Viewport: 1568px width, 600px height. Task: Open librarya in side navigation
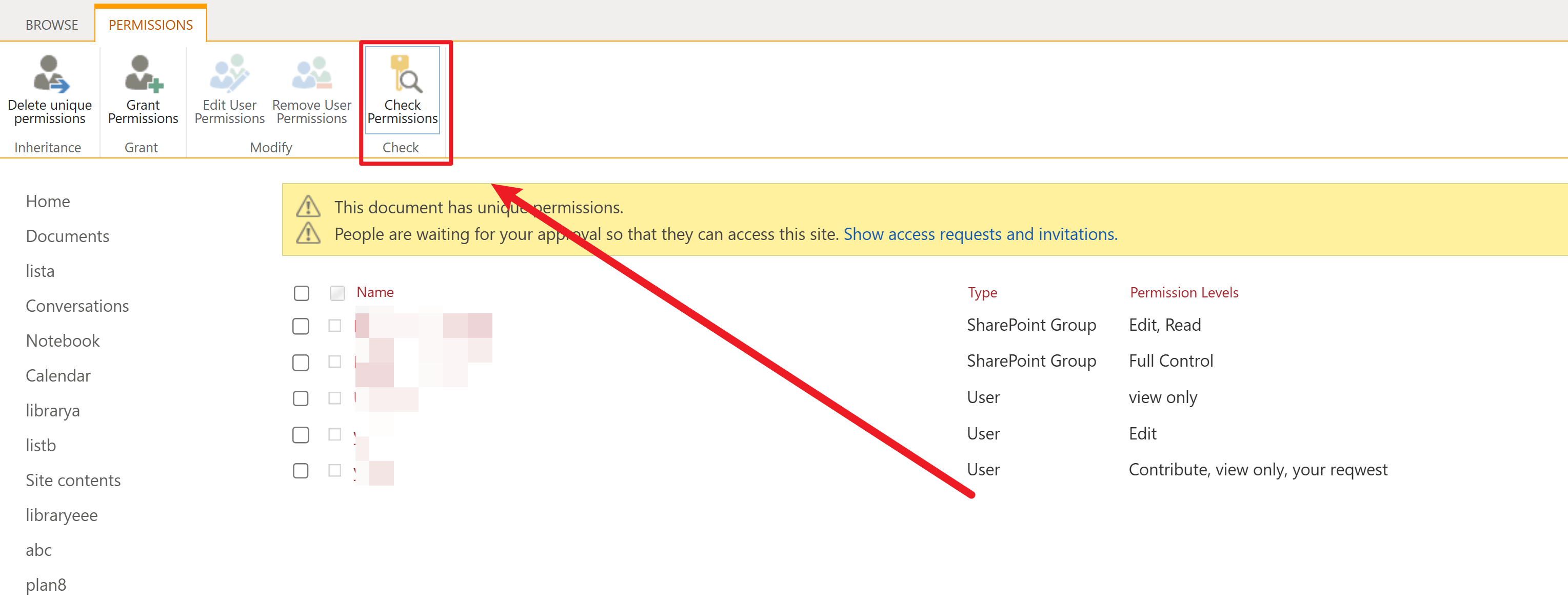click(x=52, y=411)
